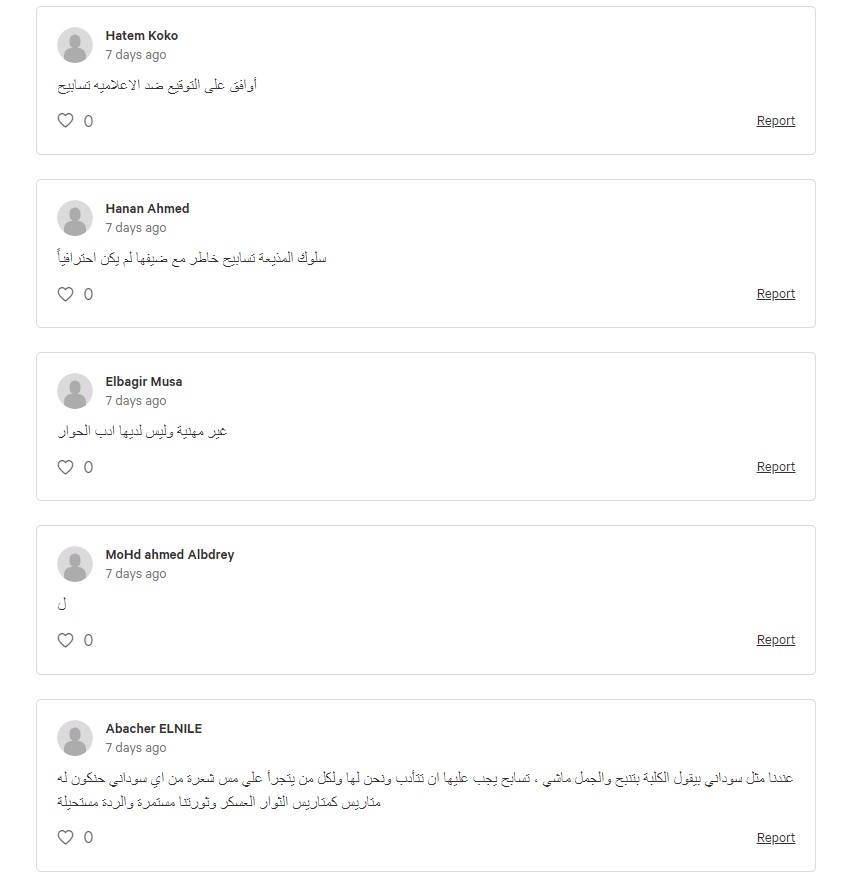Click the name Elbagir Musa
Viewport: 844px width, 886px height.
144,381
